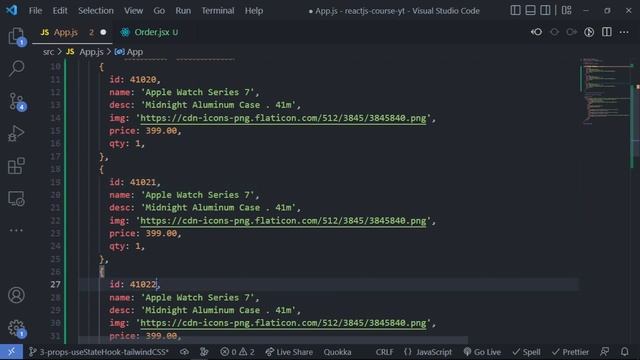The image size is (640, 360).
Task: Toggle Spell checker in status bar
Action: pyautogui.click(x=527, y=352)
